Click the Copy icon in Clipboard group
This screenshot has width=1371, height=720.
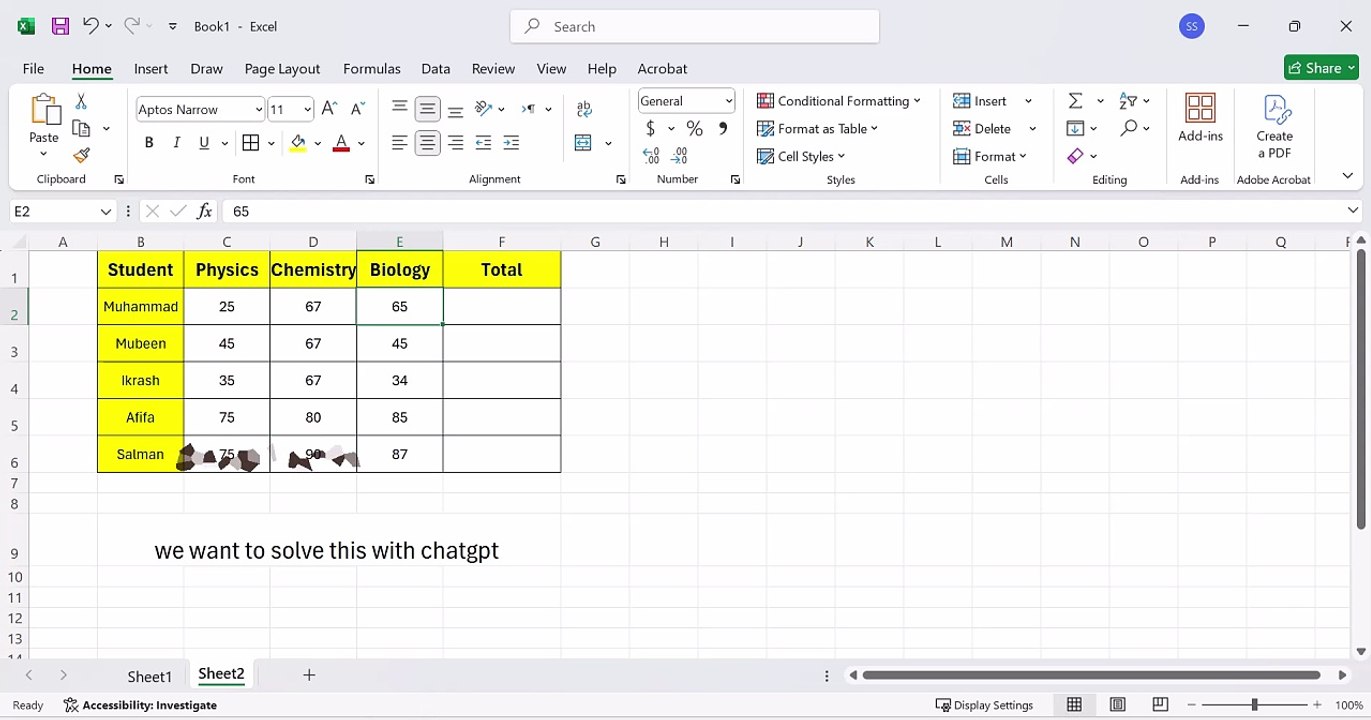[x=82, y=129]
